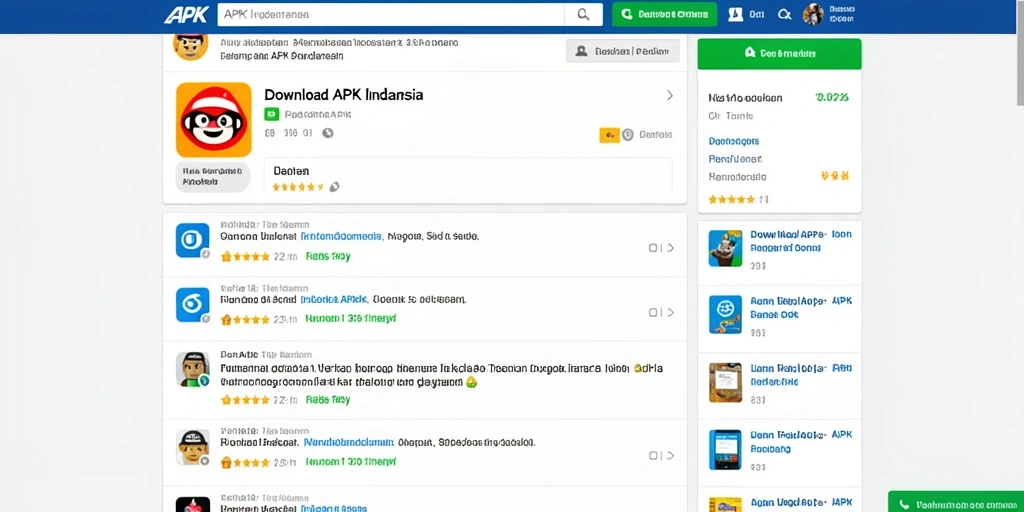This screenshot has width=1024, height=512.
Task: Open the black-cap character icon in fourth row
Action: pos(193,447)
